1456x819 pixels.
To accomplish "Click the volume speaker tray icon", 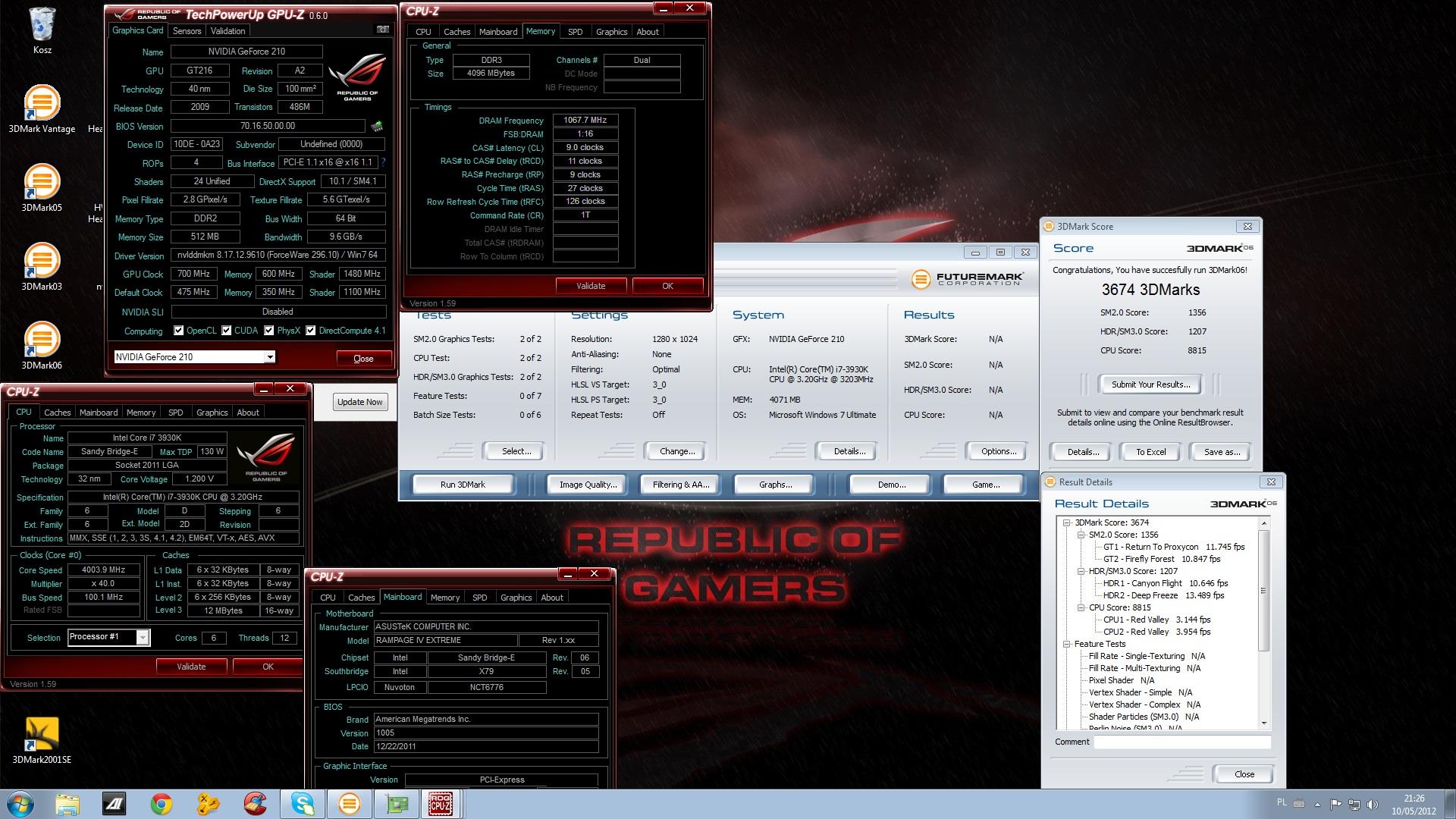I will tap(1373, 804).
